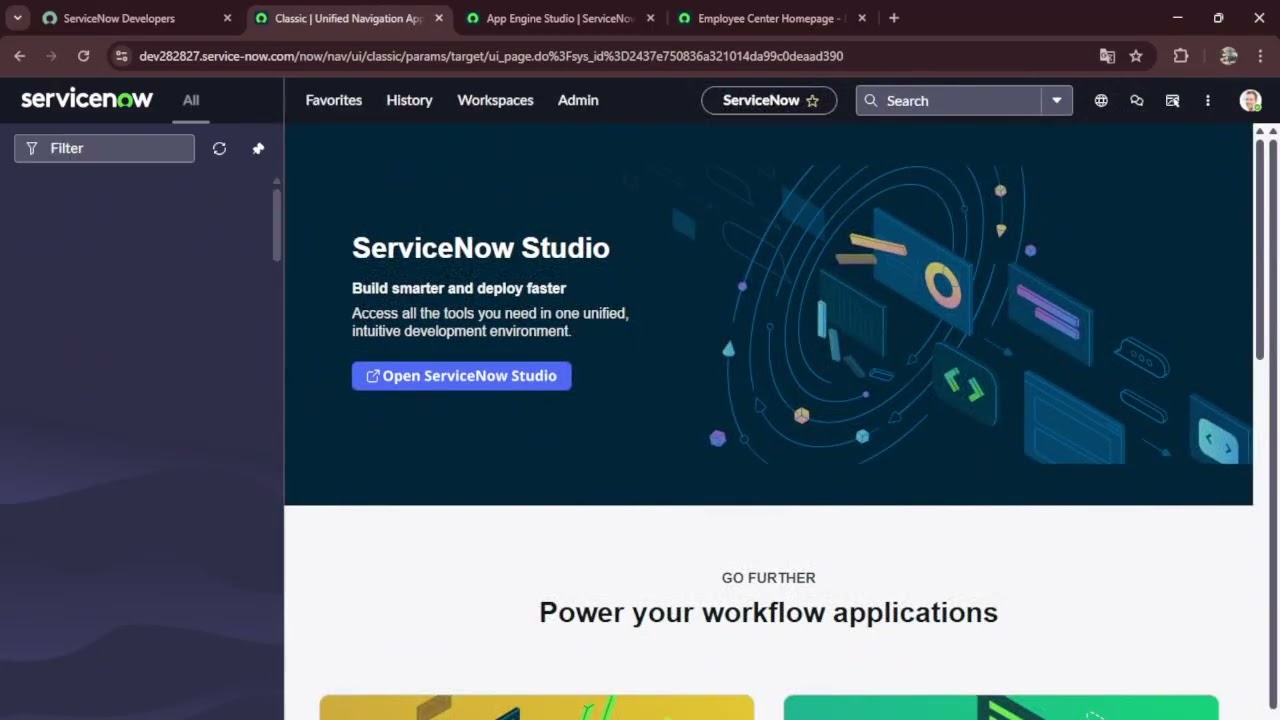Open the Workspaces menu
The image size is (1280, 720).
(496, 100)
